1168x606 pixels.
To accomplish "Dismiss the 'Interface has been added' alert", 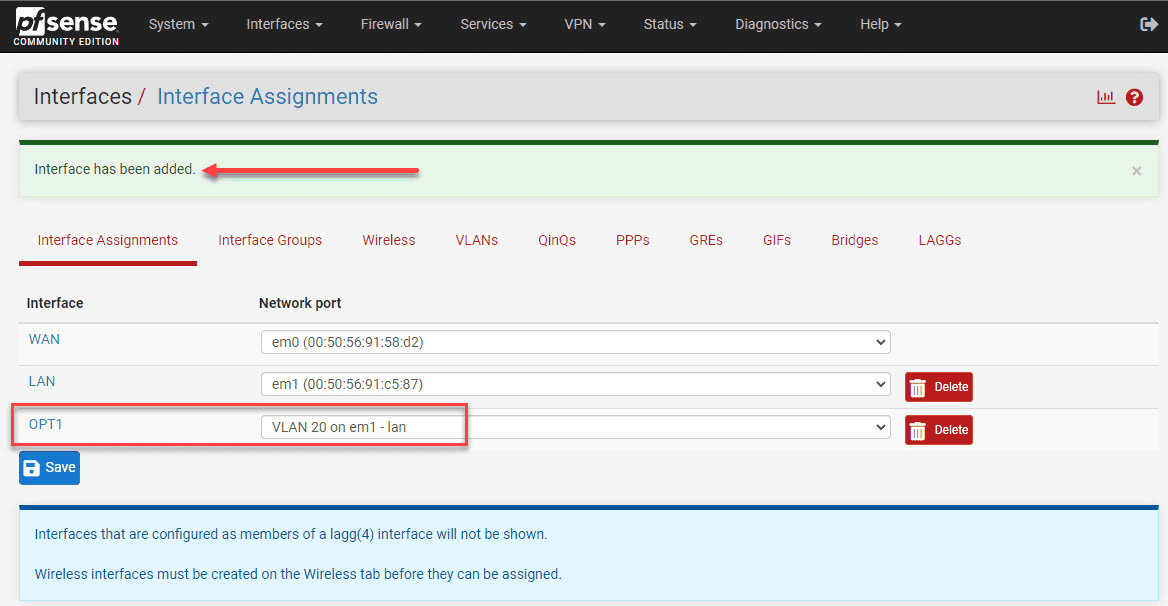I will (1136, 171).
